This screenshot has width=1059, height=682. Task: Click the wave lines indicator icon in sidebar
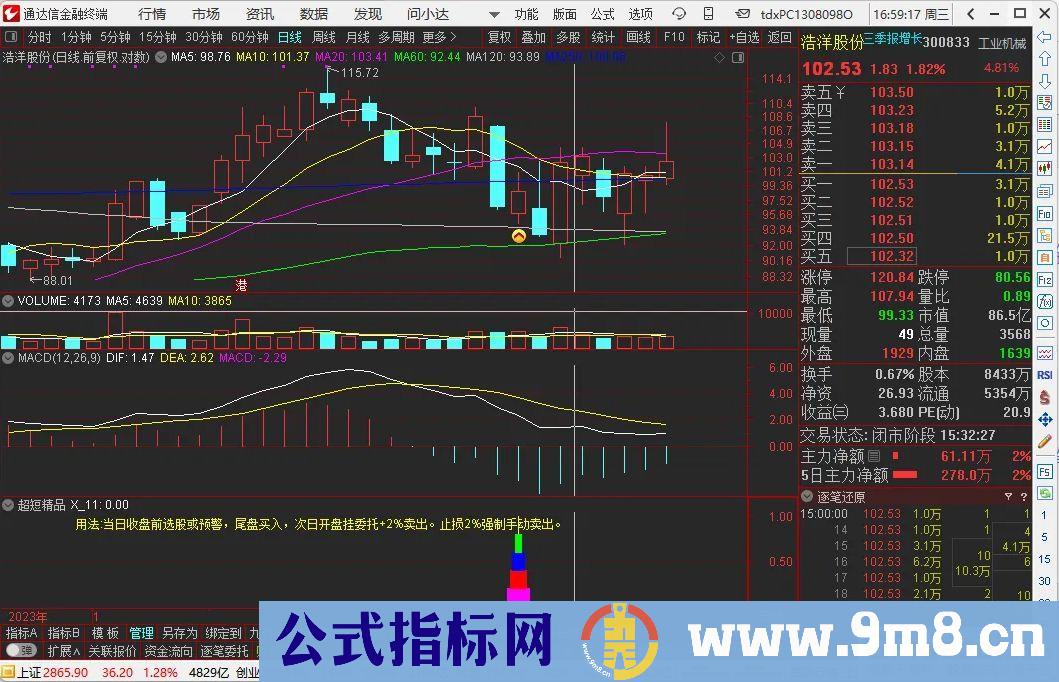click(1045, 352)
